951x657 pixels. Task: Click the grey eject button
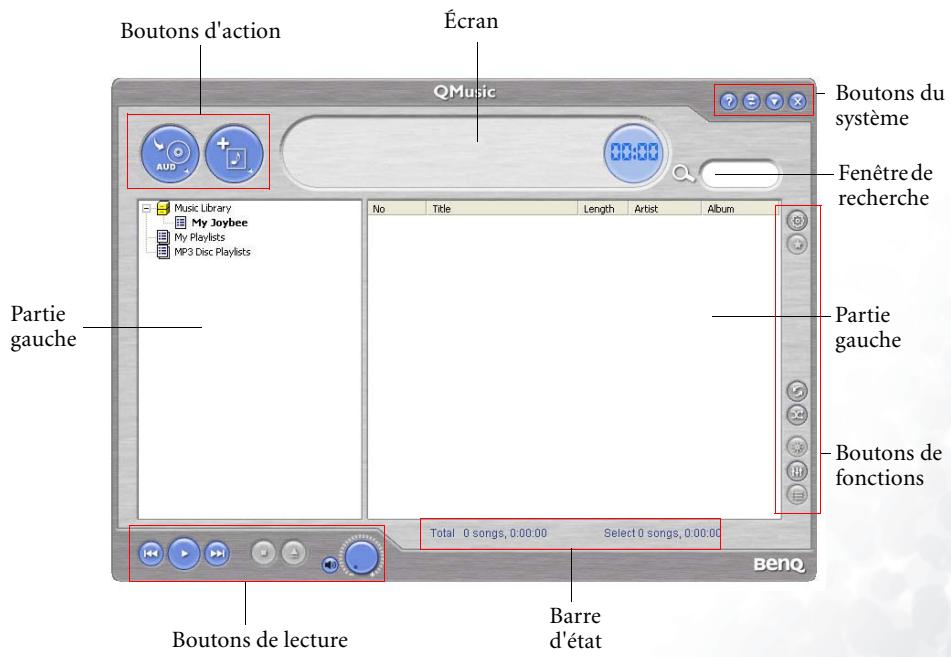[294, 553]
